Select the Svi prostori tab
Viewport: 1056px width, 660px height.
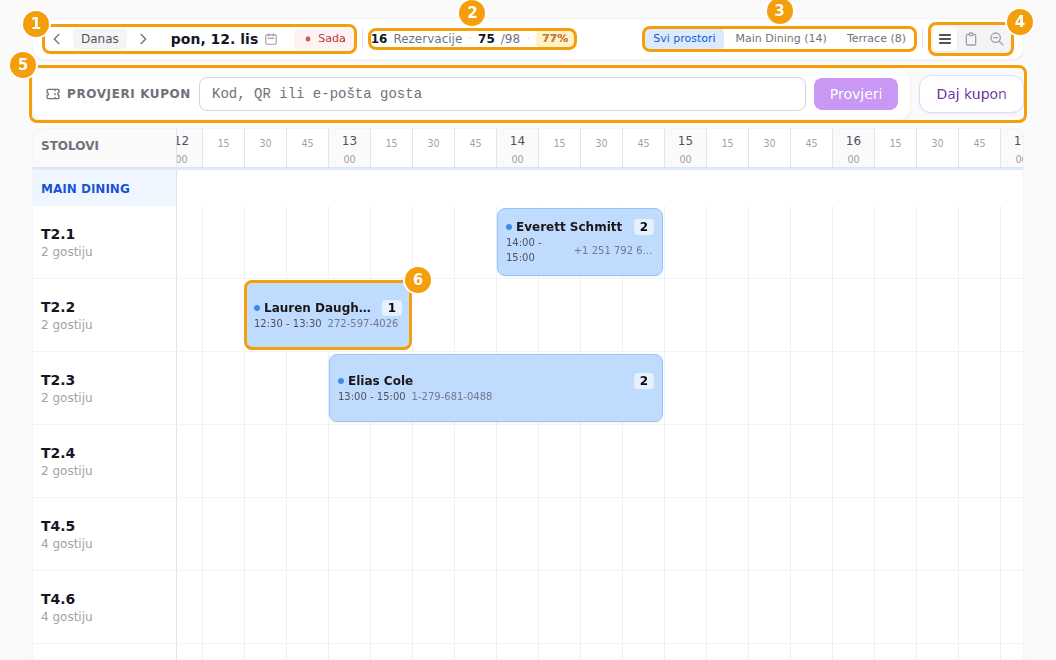click(x=684, y=39)
